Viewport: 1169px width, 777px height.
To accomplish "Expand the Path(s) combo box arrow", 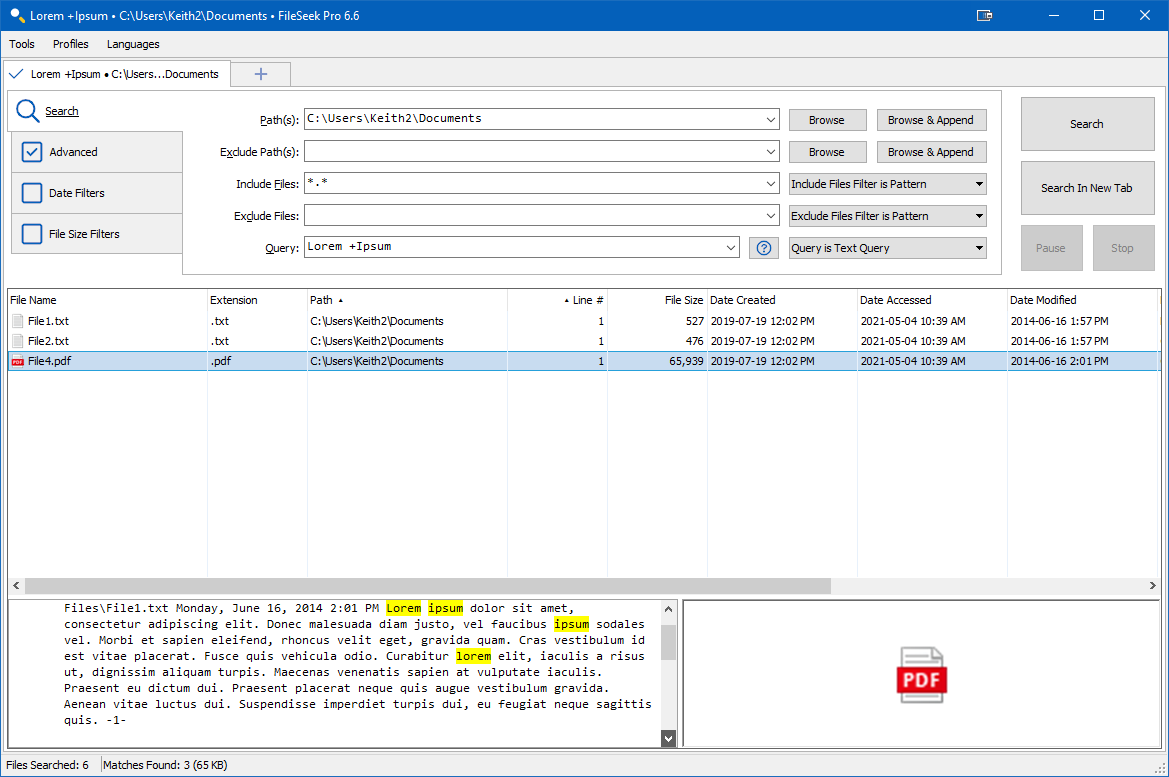I will (x=770, y=120).
